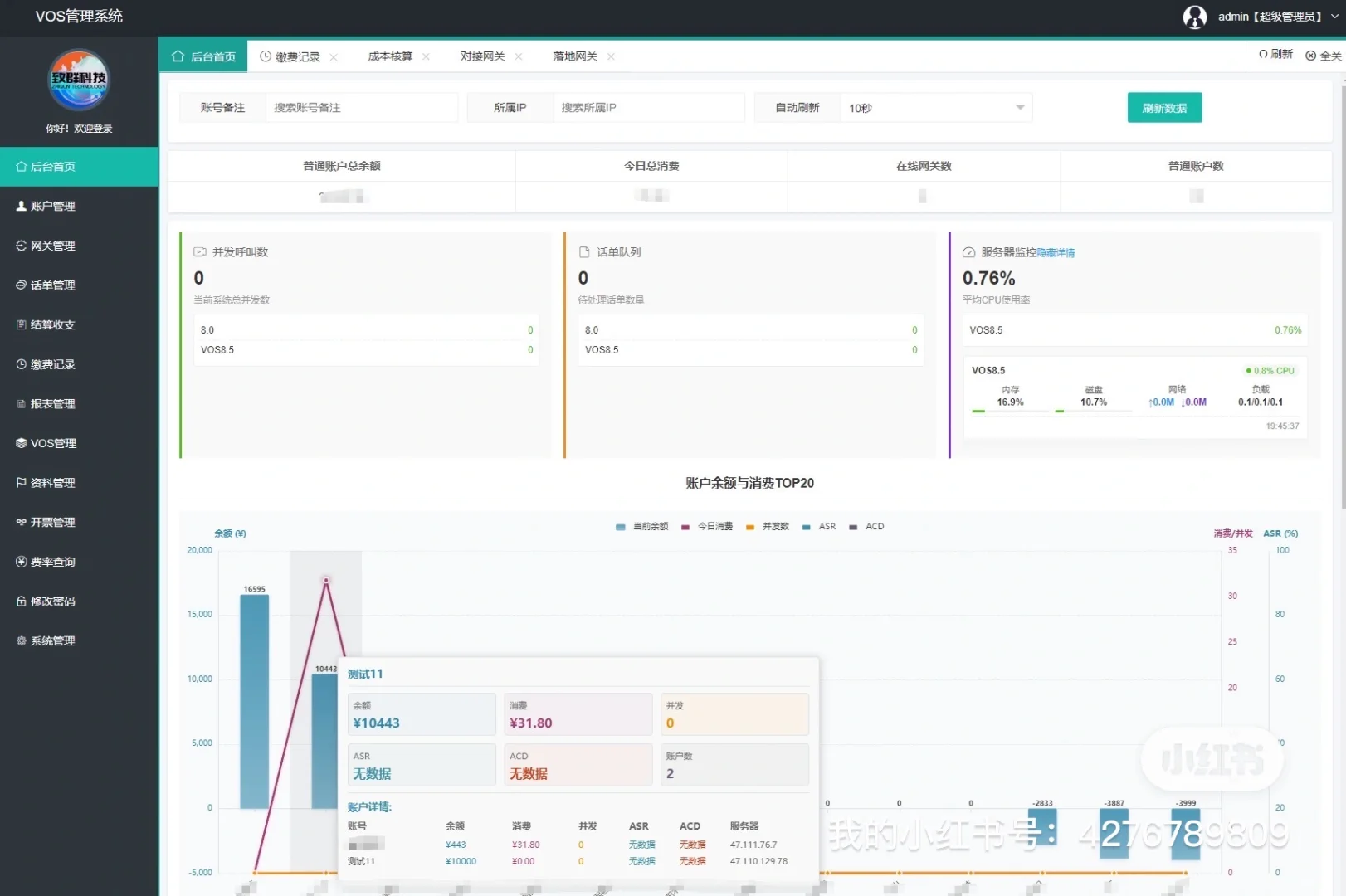The height and width of the screenshot is (896, 1346).
Task: Click the 刷新数据 button
Action: (1164, 108)
